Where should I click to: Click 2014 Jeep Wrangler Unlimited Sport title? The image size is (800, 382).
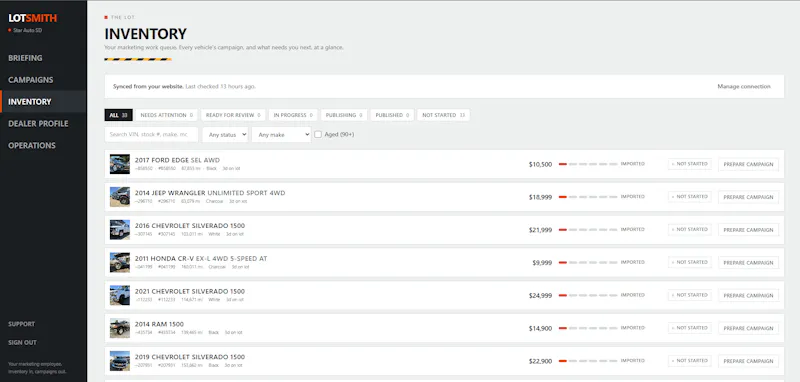210,193
